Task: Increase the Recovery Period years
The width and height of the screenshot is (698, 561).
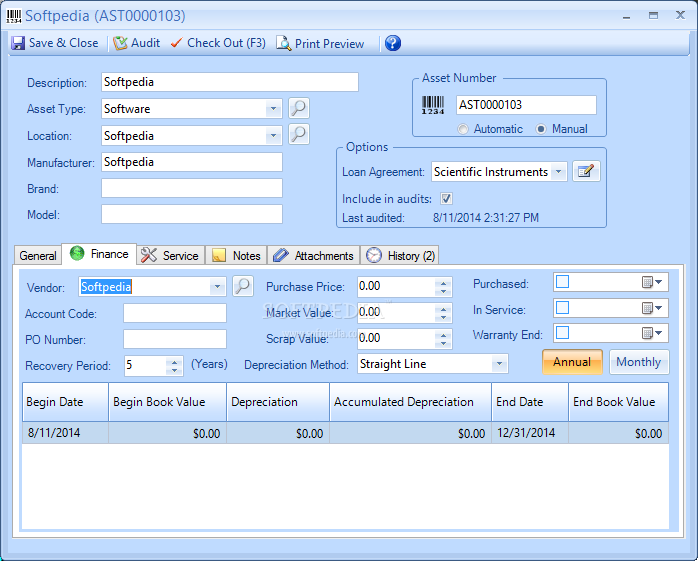Action: [174, 361]
